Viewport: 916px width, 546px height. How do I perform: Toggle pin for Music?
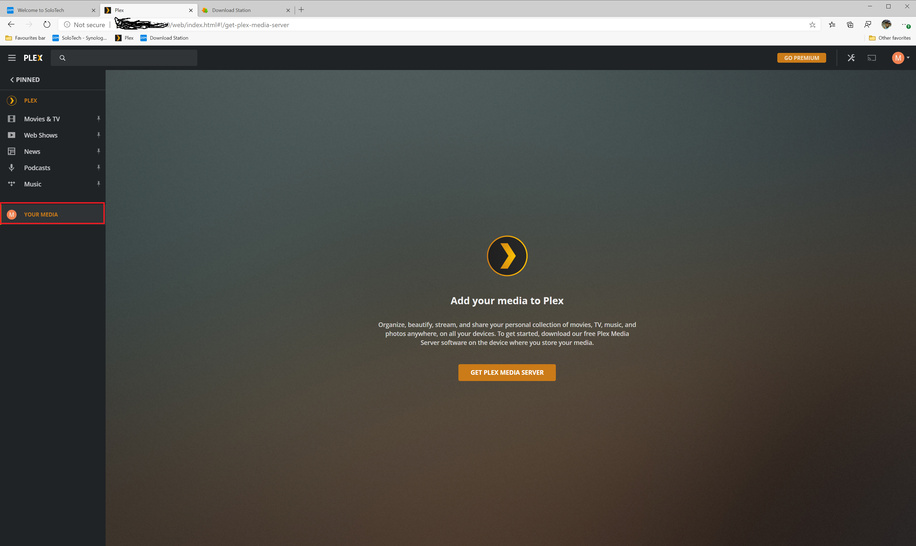coord(98,184)
